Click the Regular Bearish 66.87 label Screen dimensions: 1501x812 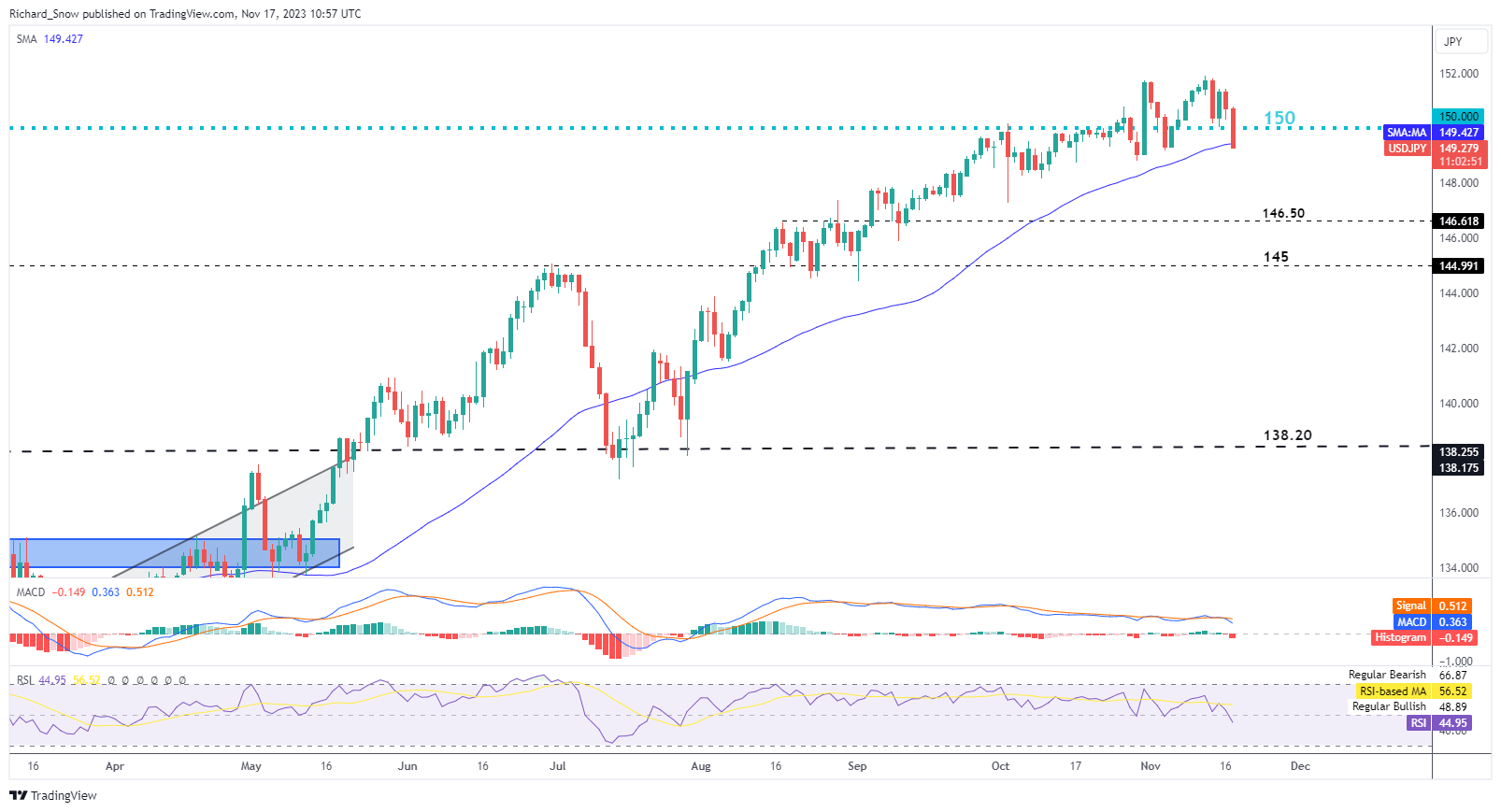[1408, 675]
